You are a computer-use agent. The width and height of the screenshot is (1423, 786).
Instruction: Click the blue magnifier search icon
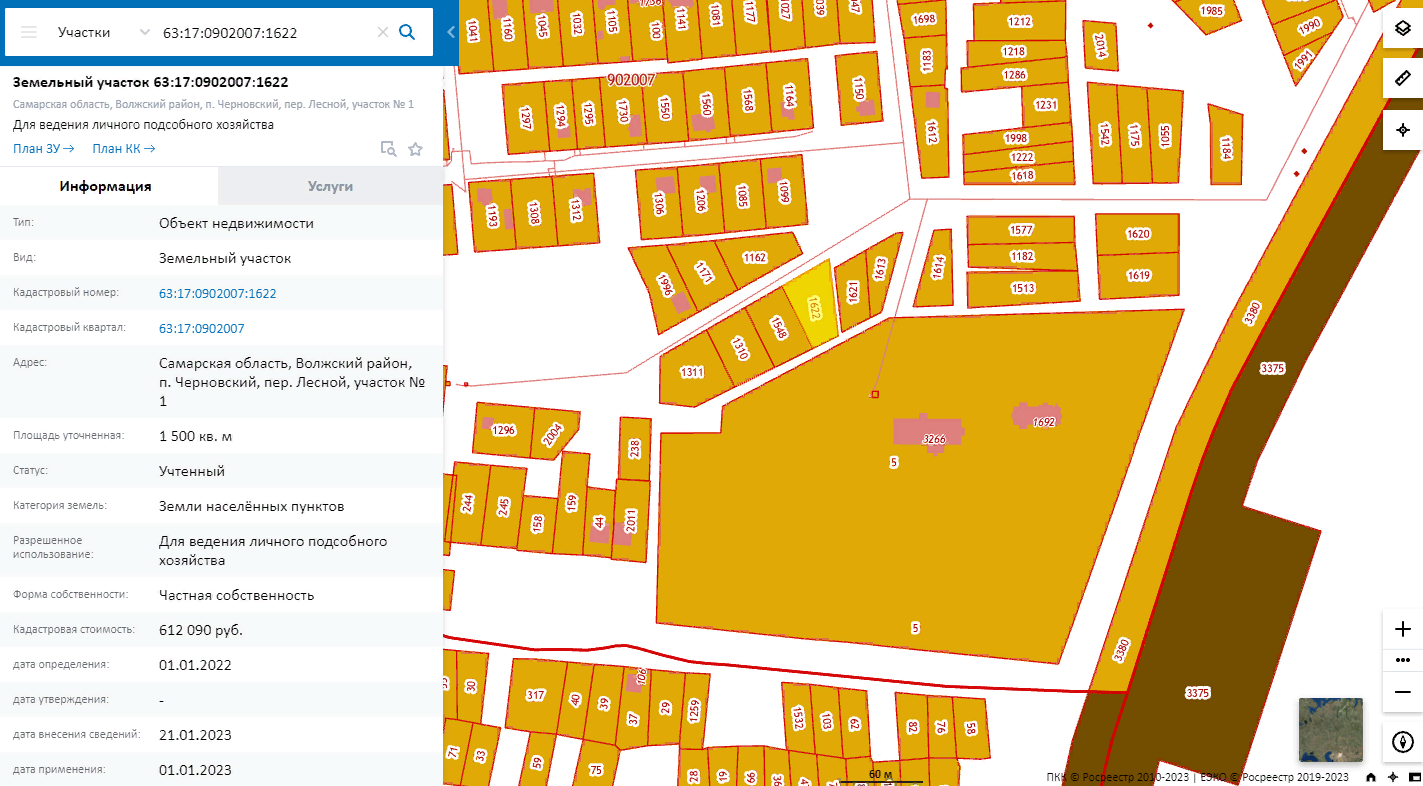407,32
